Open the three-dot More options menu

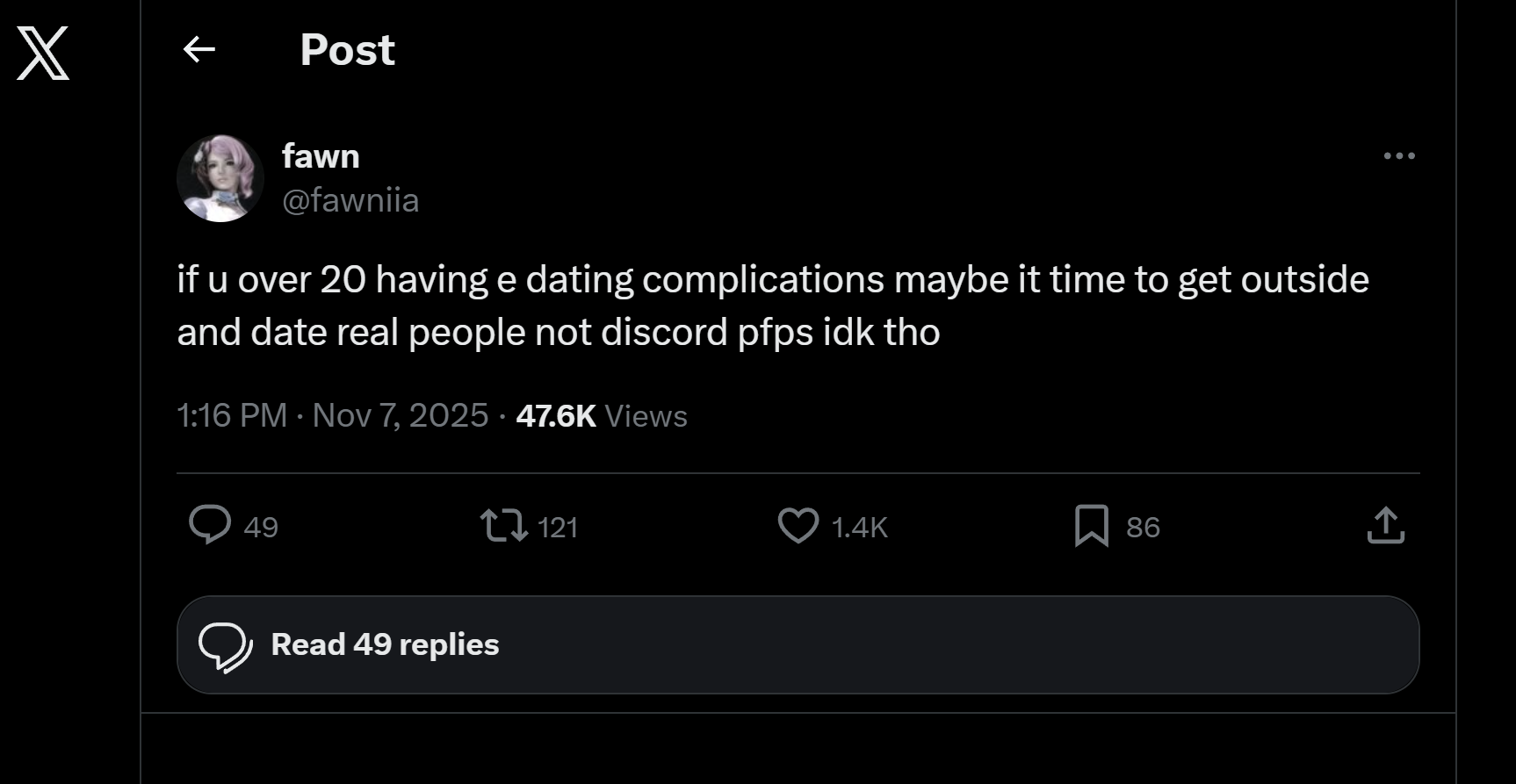point(1398,156)
